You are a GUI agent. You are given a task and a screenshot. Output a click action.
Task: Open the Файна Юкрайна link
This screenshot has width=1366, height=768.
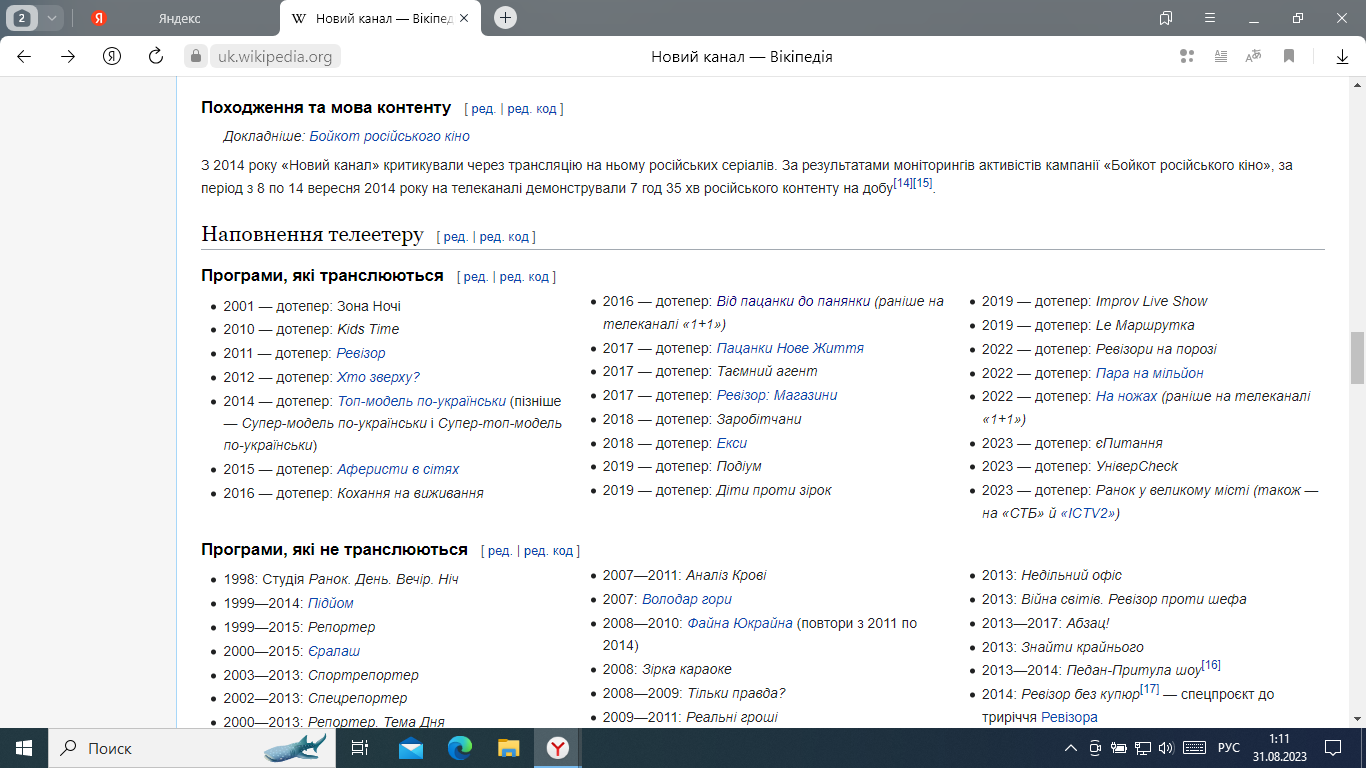pyautogui.click(x=740, y=623)
